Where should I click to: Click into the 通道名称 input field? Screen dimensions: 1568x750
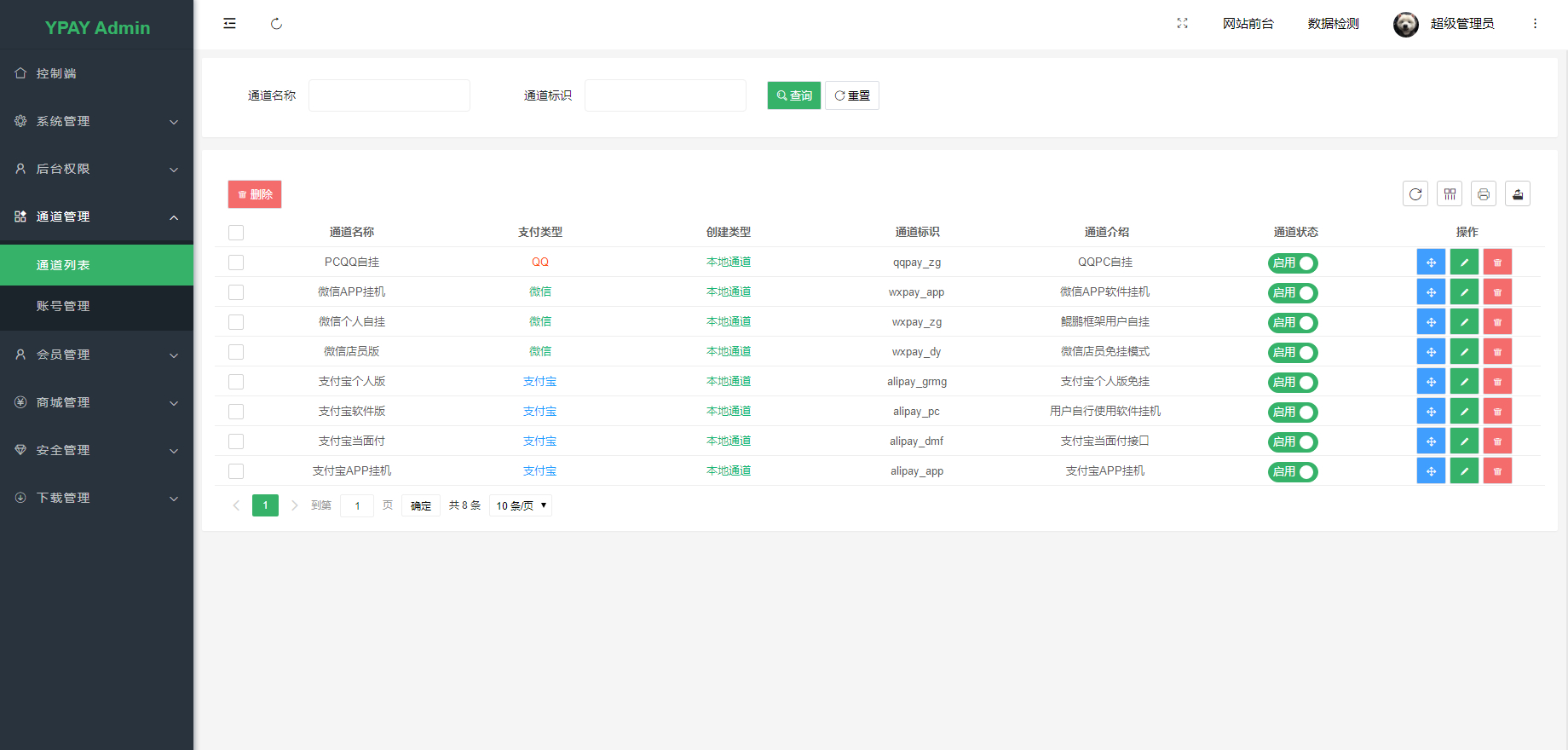pos(389,95)
